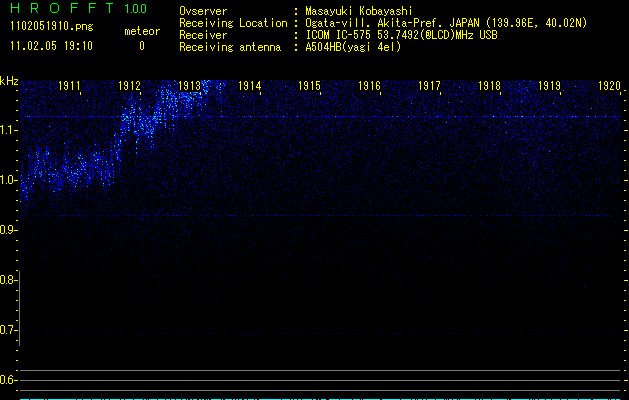This screenshot has height=400, width=629.
Task: Click the Receiving Location label
Action: 233,23
